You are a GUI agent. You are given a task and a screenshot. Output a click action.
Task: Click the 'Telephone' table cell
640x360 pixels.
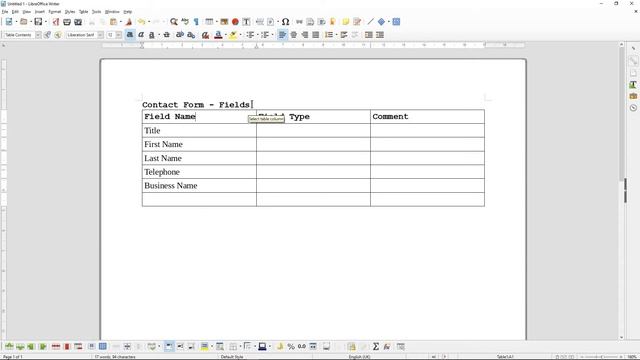pyautogui.click(x=199, y=172)
